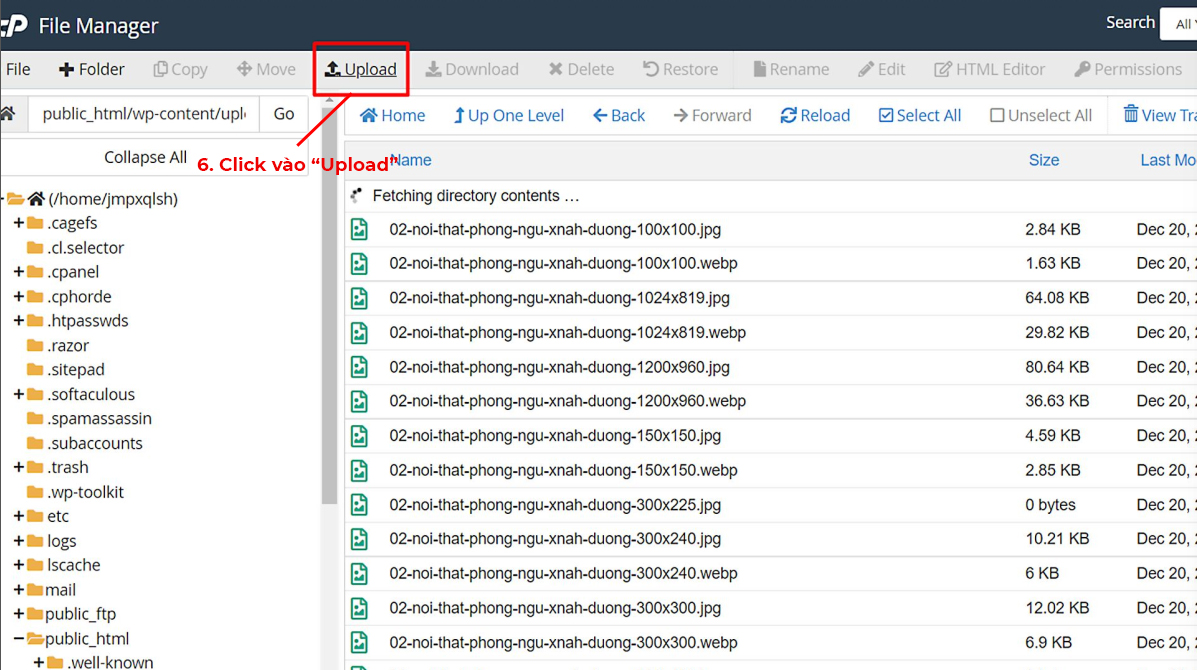Click the Delete toolbar button
Screen dimensions: 1197x670
(x=581, y=69)
